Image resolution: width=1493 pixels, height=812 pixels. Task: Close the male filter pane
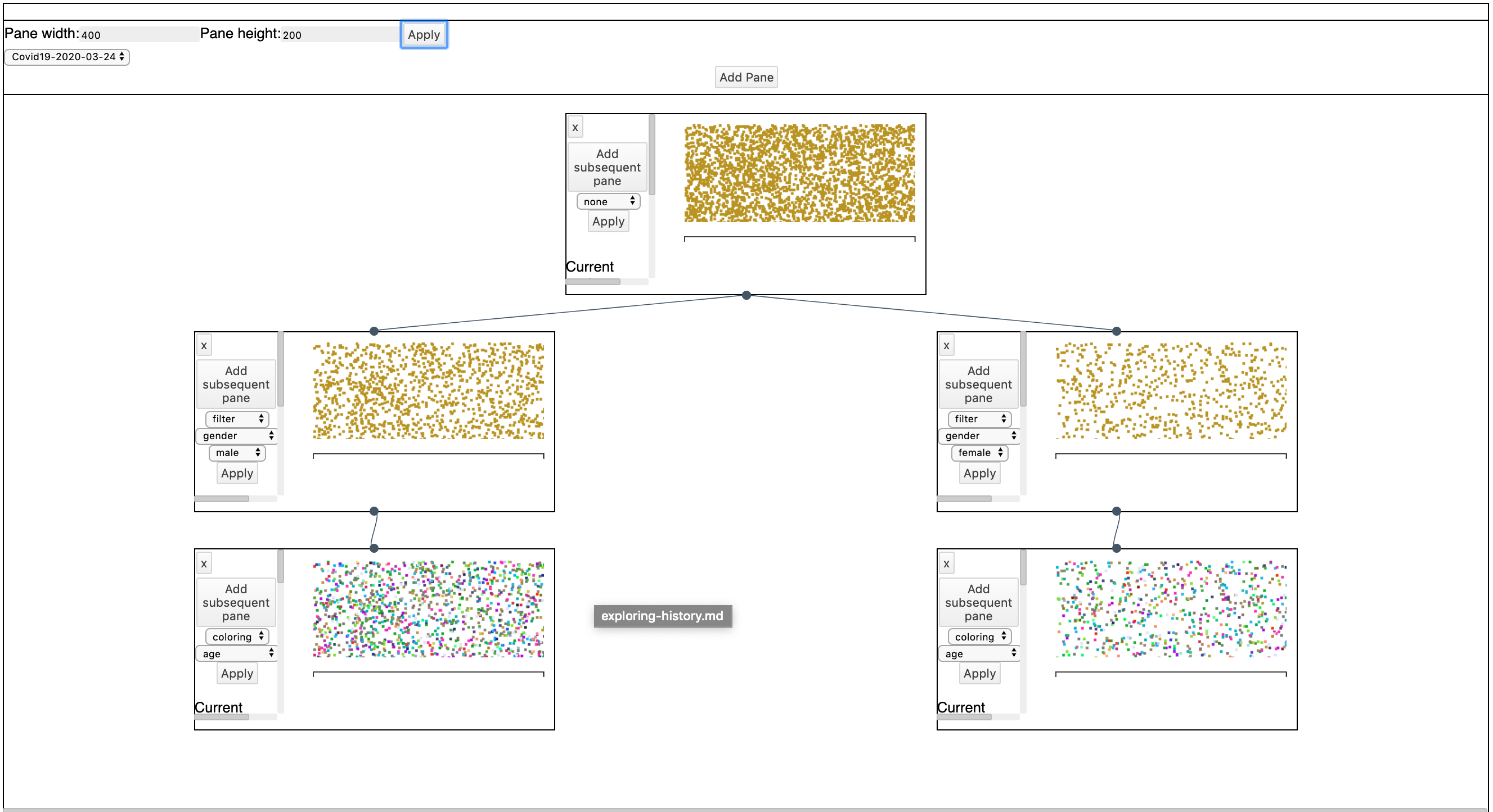coord(204,346)
